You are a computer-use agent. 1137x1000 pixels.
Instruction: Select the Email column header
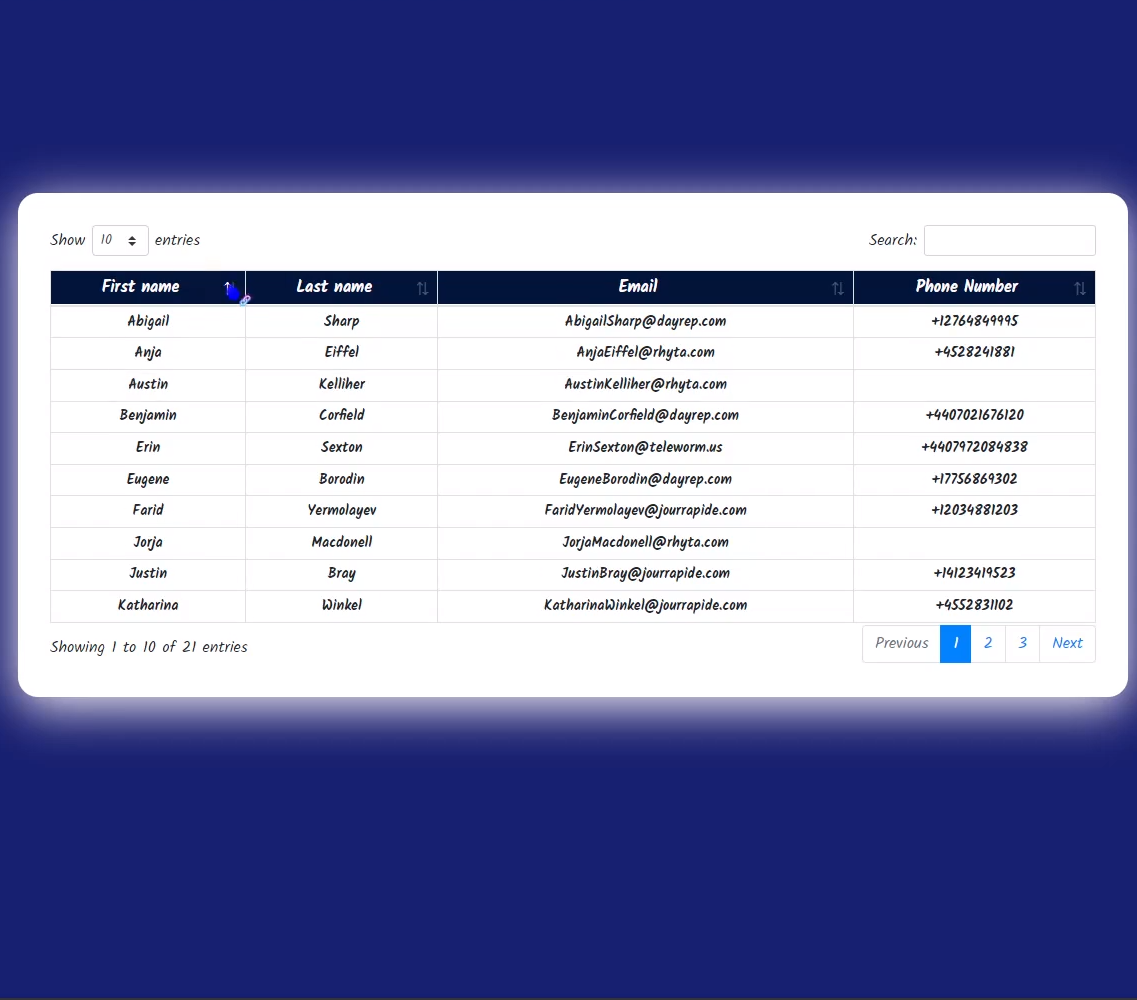[638, 287]
